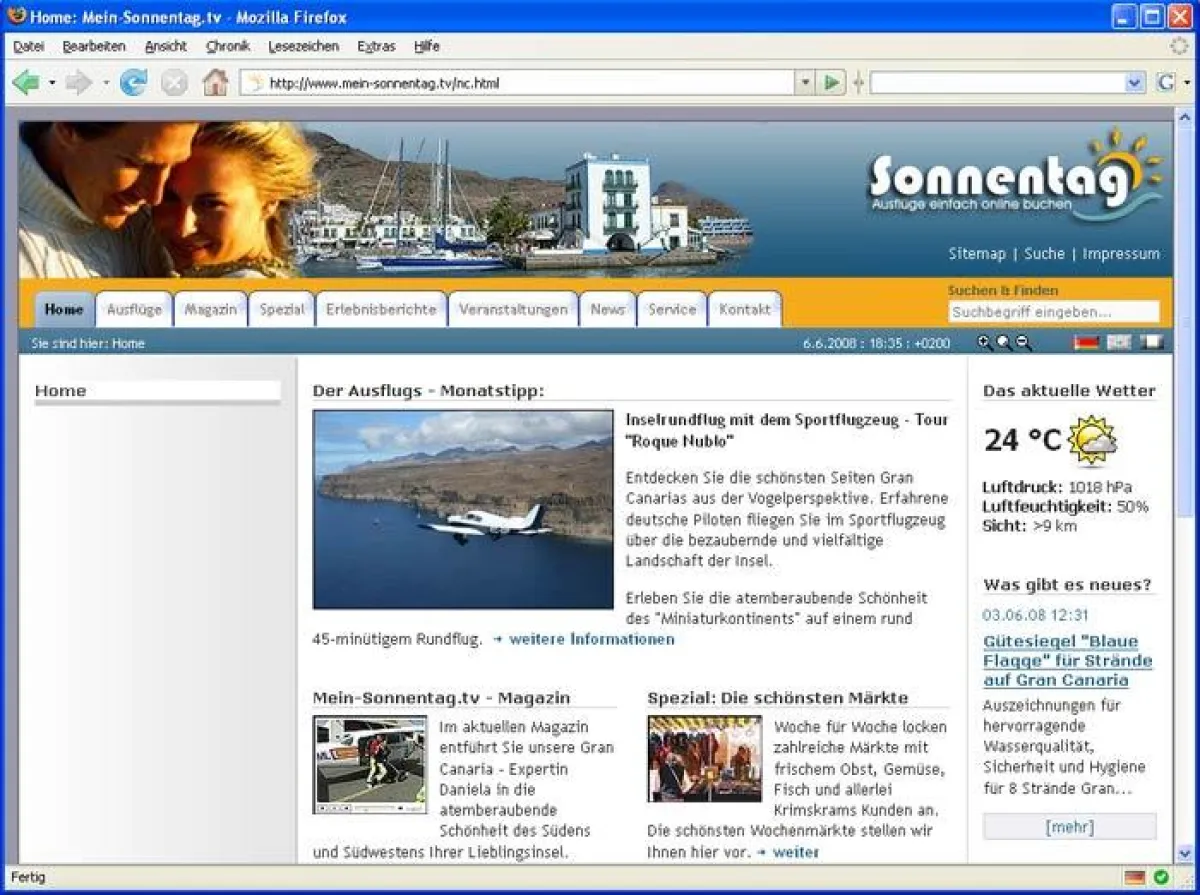The width and height of the screenshot is (1200, 895).
Task: Go to the browser Home icon
Action: (215, 83)
